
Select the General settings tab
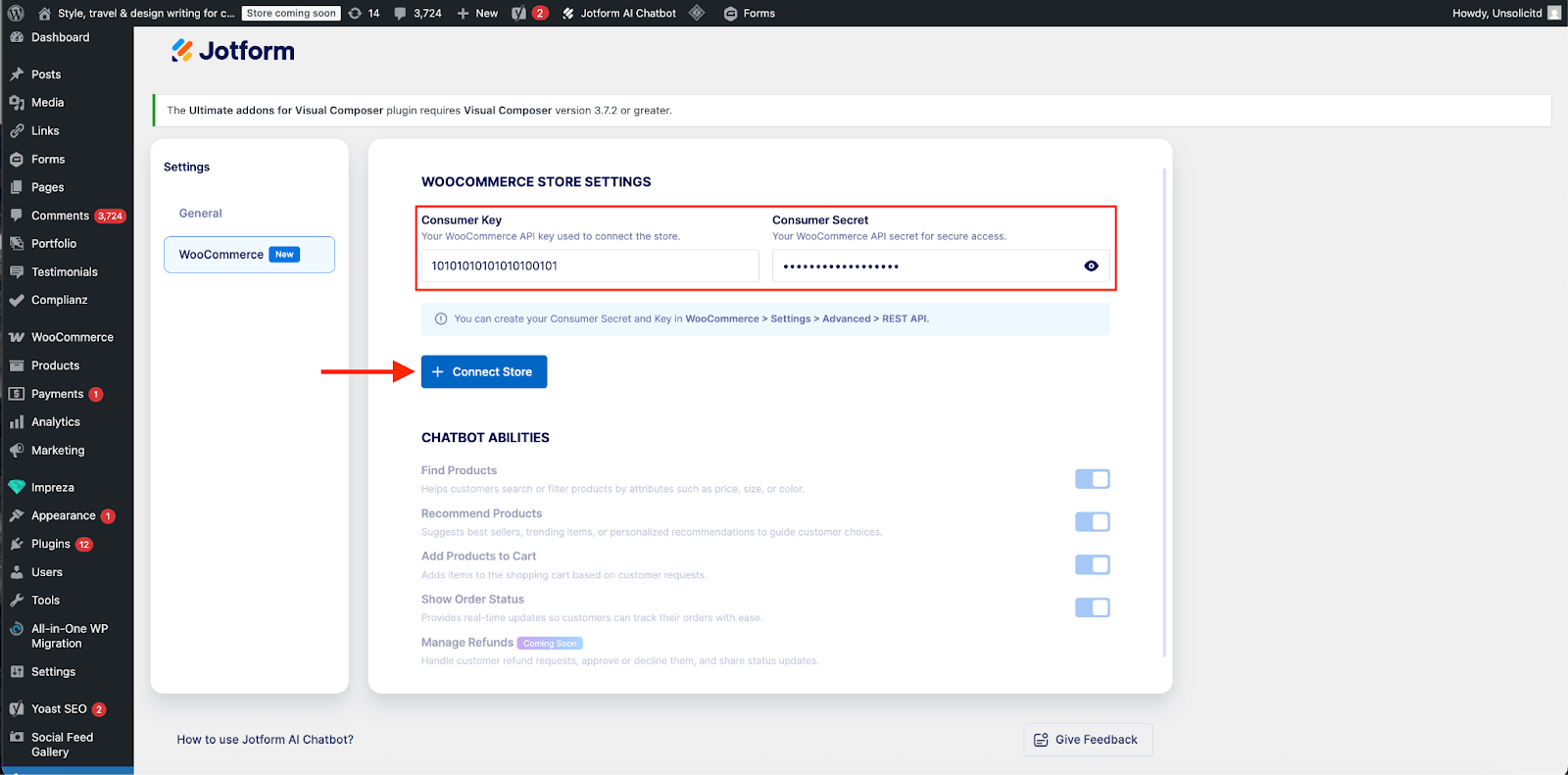point(201,214)
